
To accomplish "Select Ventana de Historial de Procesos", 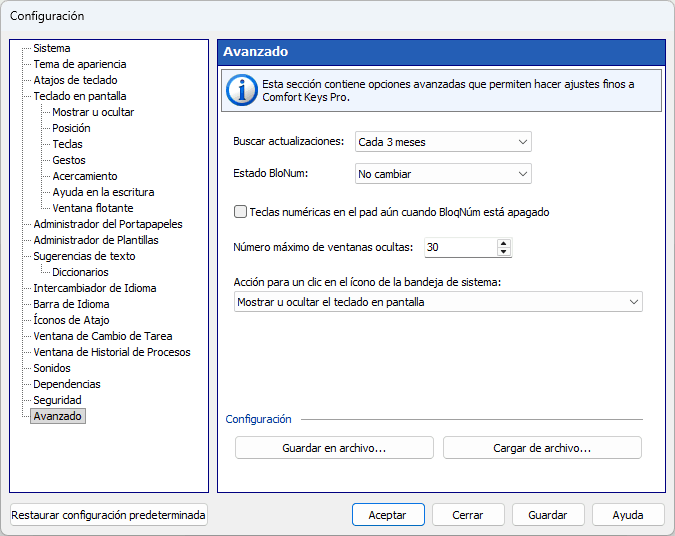I will point(112,352).
